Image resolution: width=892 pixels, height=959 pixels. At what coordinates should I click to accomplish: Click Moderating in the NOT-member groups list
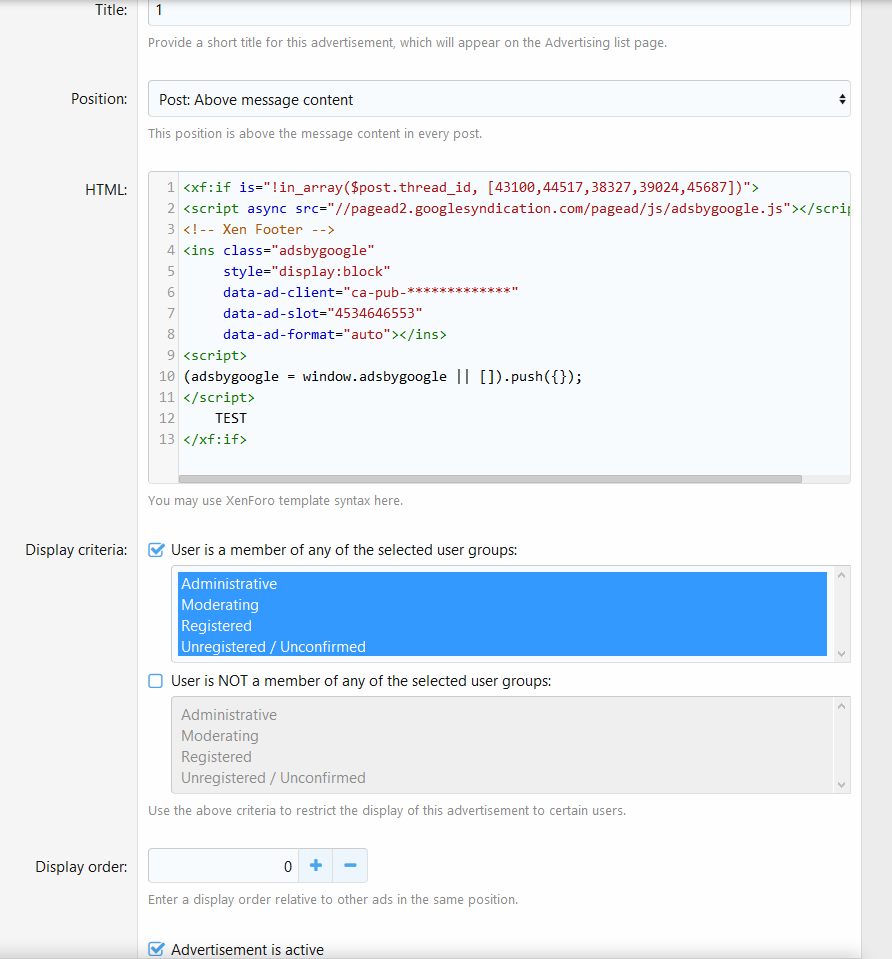tap(502, 735)
